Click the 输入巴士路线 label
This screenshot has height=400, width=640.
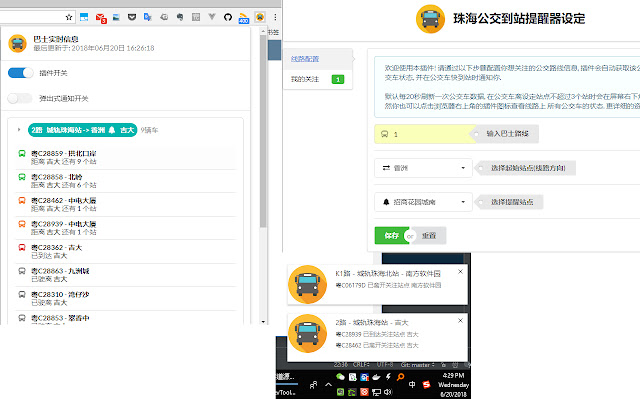(x=507, y=133)
